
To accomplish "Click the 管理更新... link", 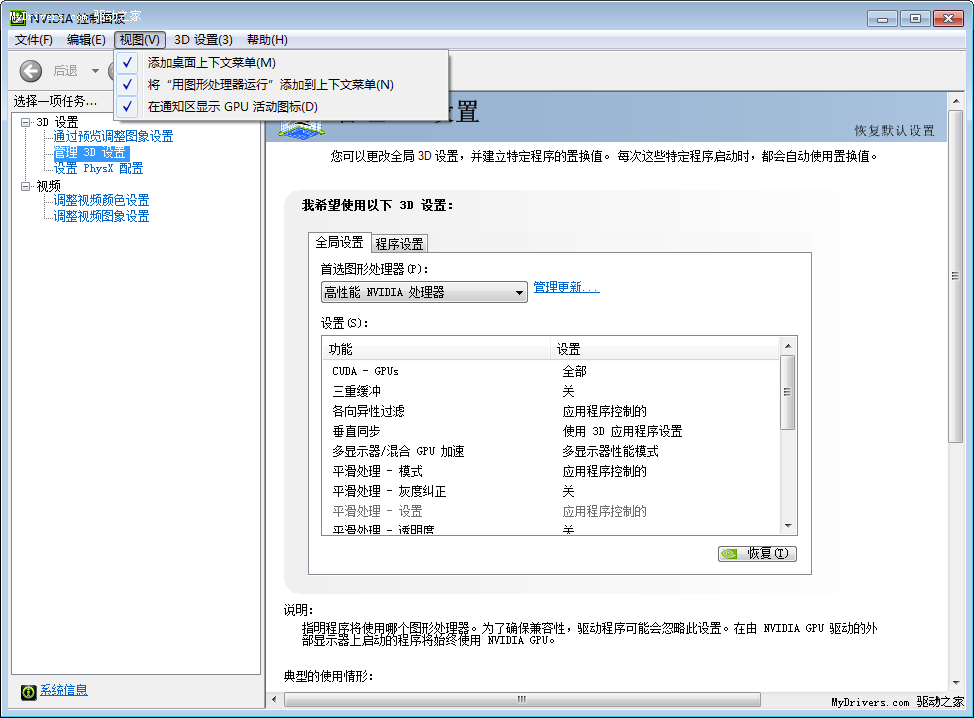I will click(x=567, y=287).
